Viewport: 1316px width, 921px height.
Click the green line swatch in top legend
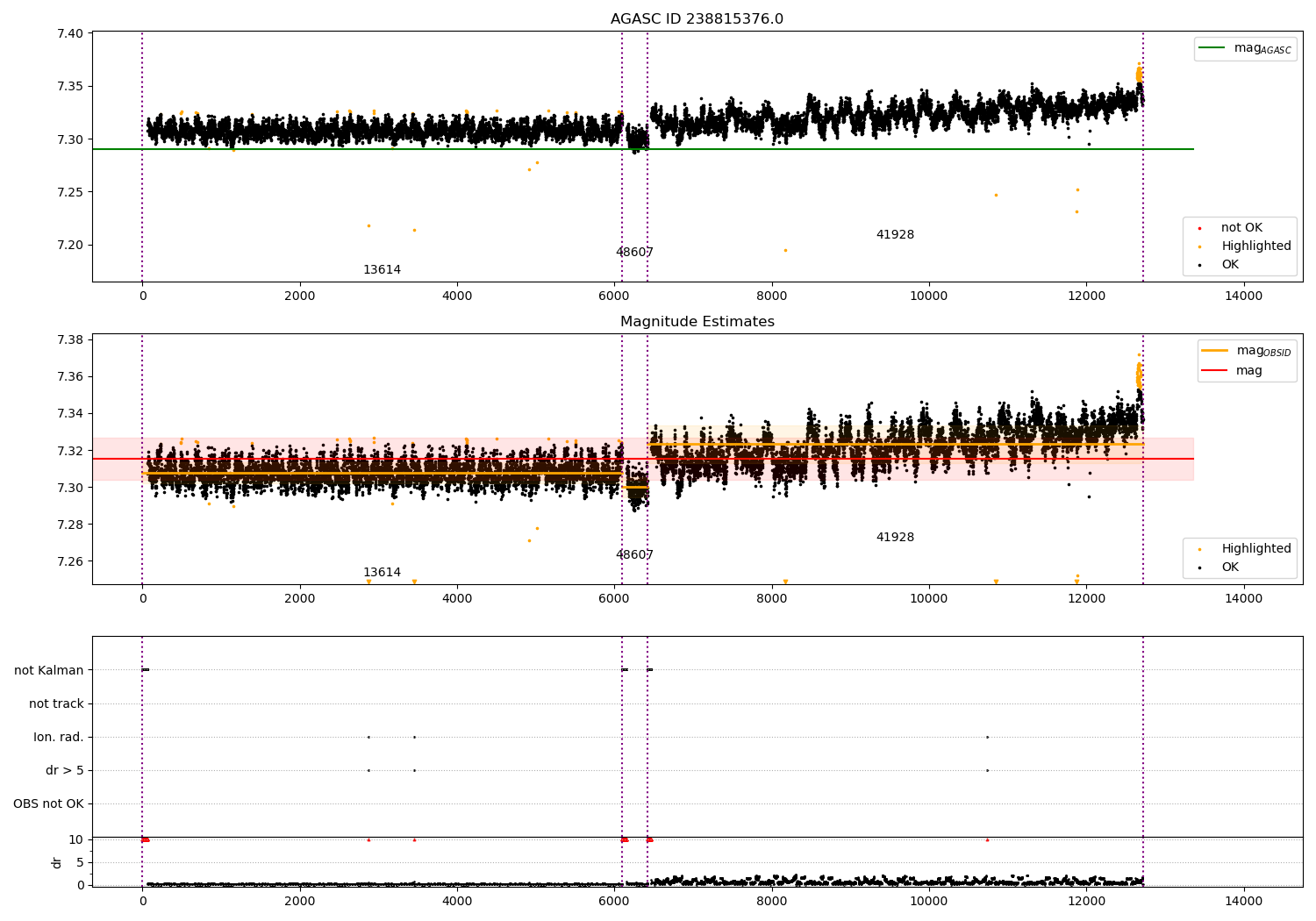(x=1212, y=48)
